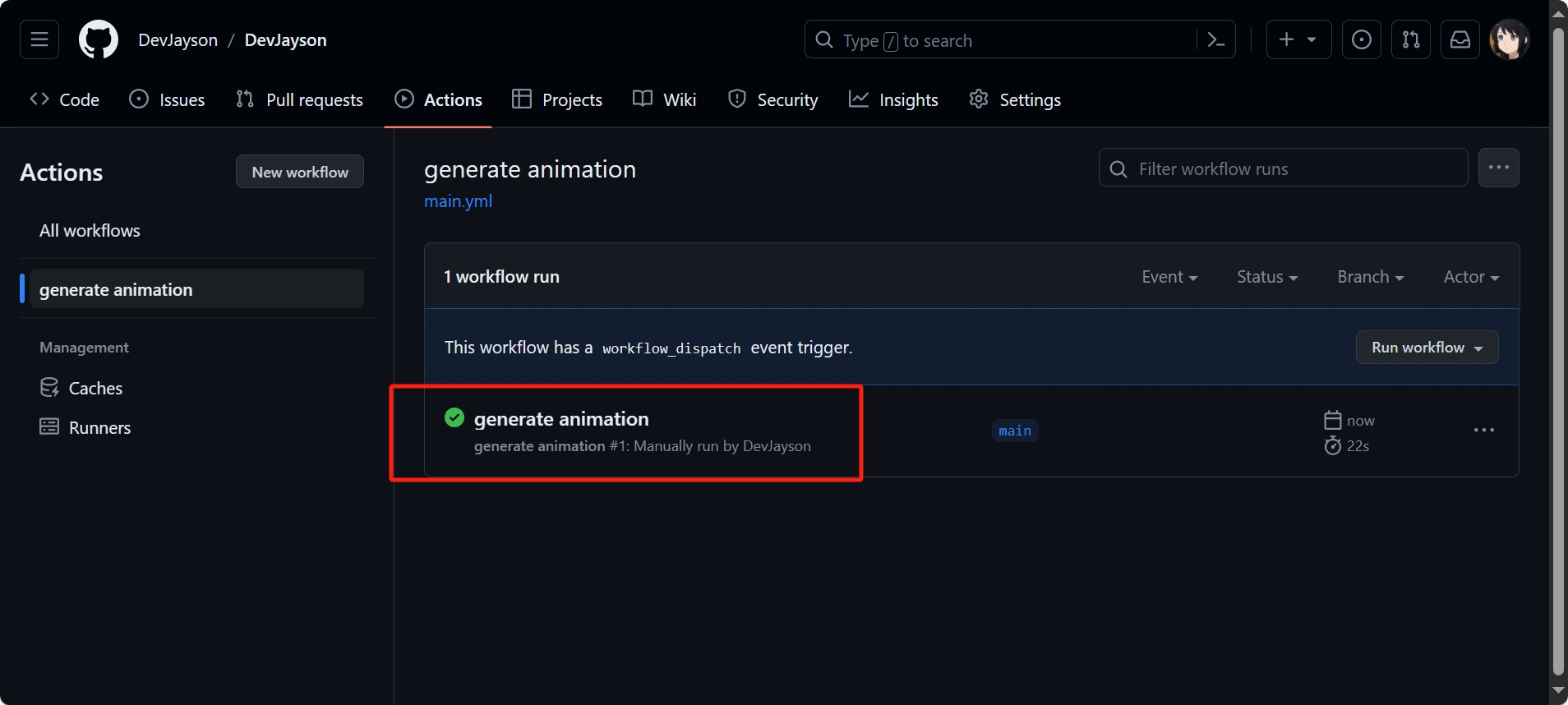
Task: Select the Actions tab
Action: (x=438, y=99)
